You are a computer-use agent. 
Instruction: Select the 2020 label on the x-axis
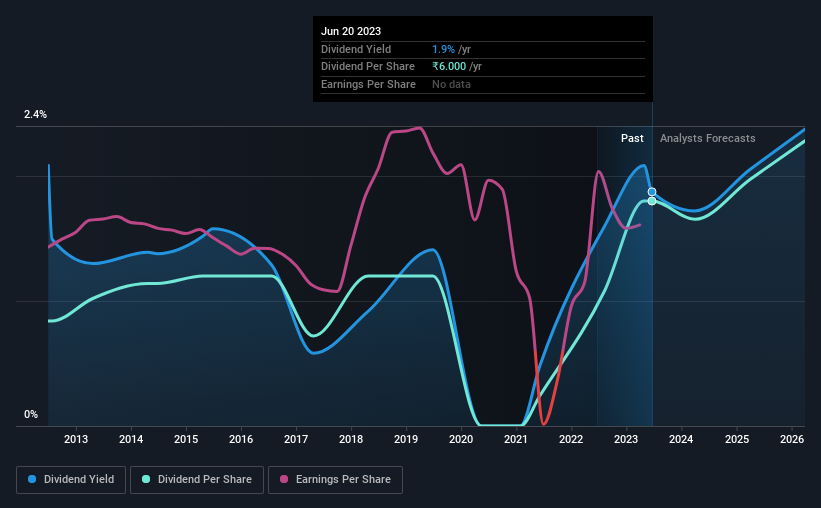461,439
